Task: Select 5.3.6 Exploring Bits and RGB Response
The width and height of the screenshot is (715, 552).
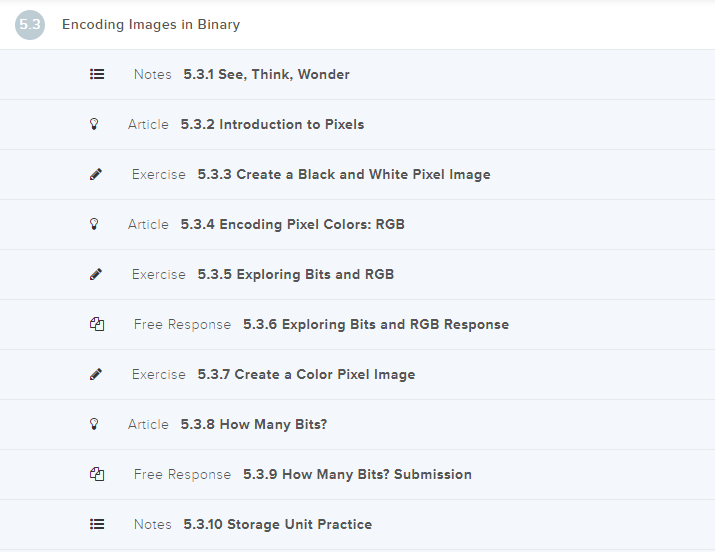Action: click(375, 324)
